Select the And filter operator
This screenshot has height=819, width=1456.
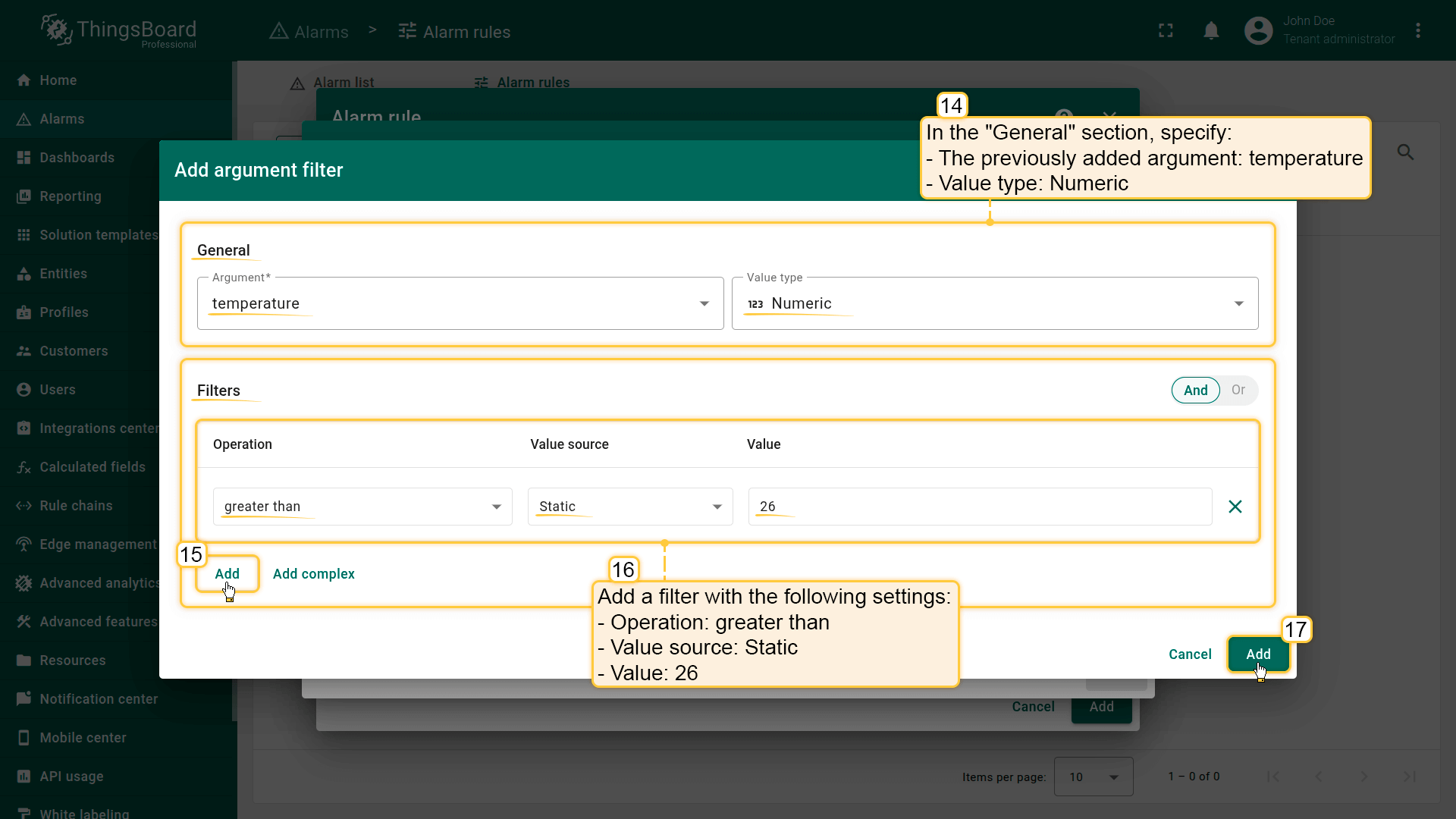pyautogui.click(x=1195, y=391)
